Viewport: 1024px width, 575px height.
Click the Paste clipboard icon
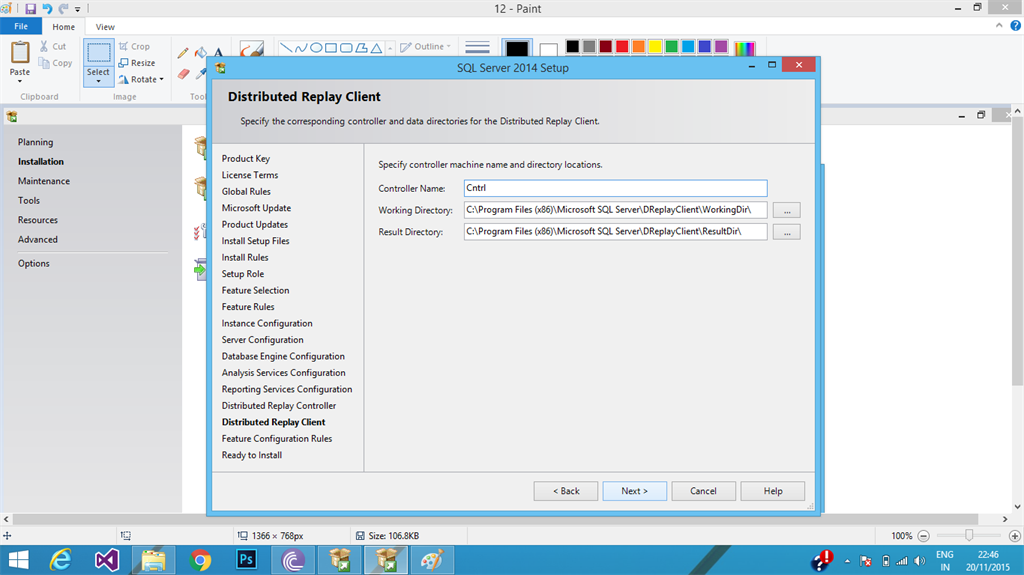coord(20,52)
